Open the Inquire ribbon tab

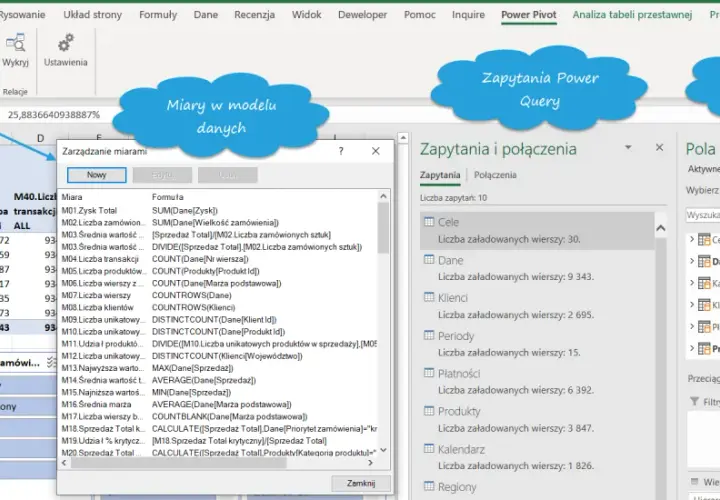click(x=468, y=15)
